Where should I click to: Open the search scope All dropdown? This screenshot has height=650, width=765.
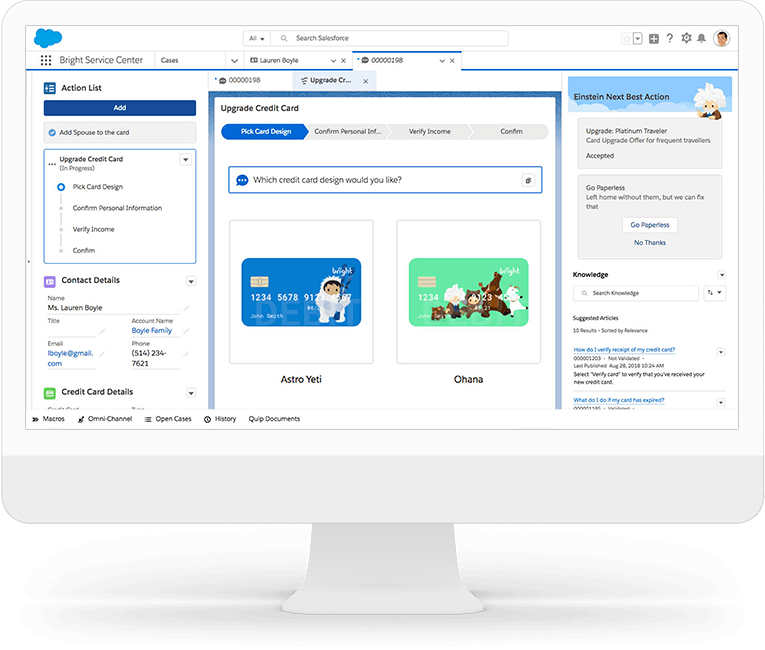coord(256,38)
